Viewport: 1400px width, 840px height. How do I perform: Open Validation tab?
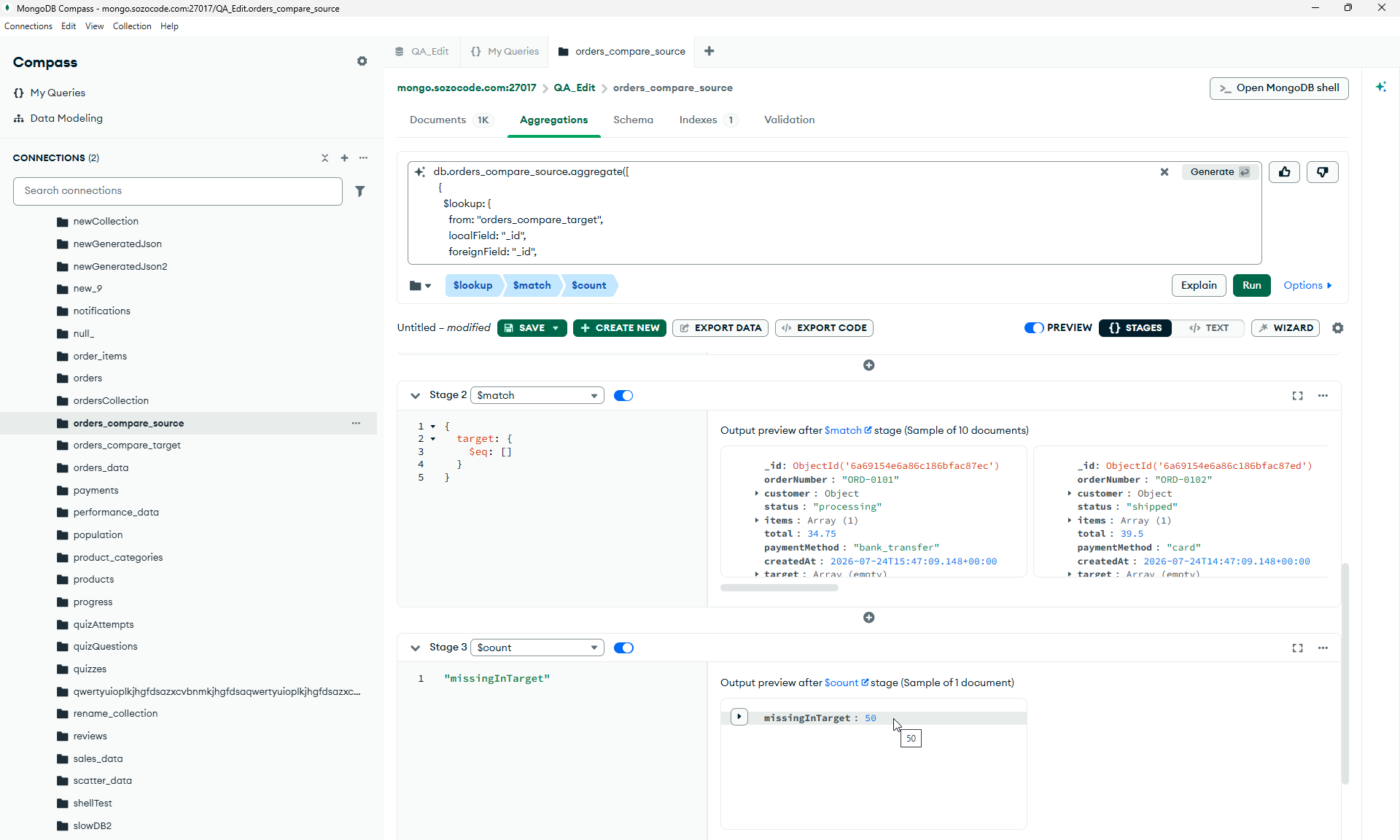point(789,120)
